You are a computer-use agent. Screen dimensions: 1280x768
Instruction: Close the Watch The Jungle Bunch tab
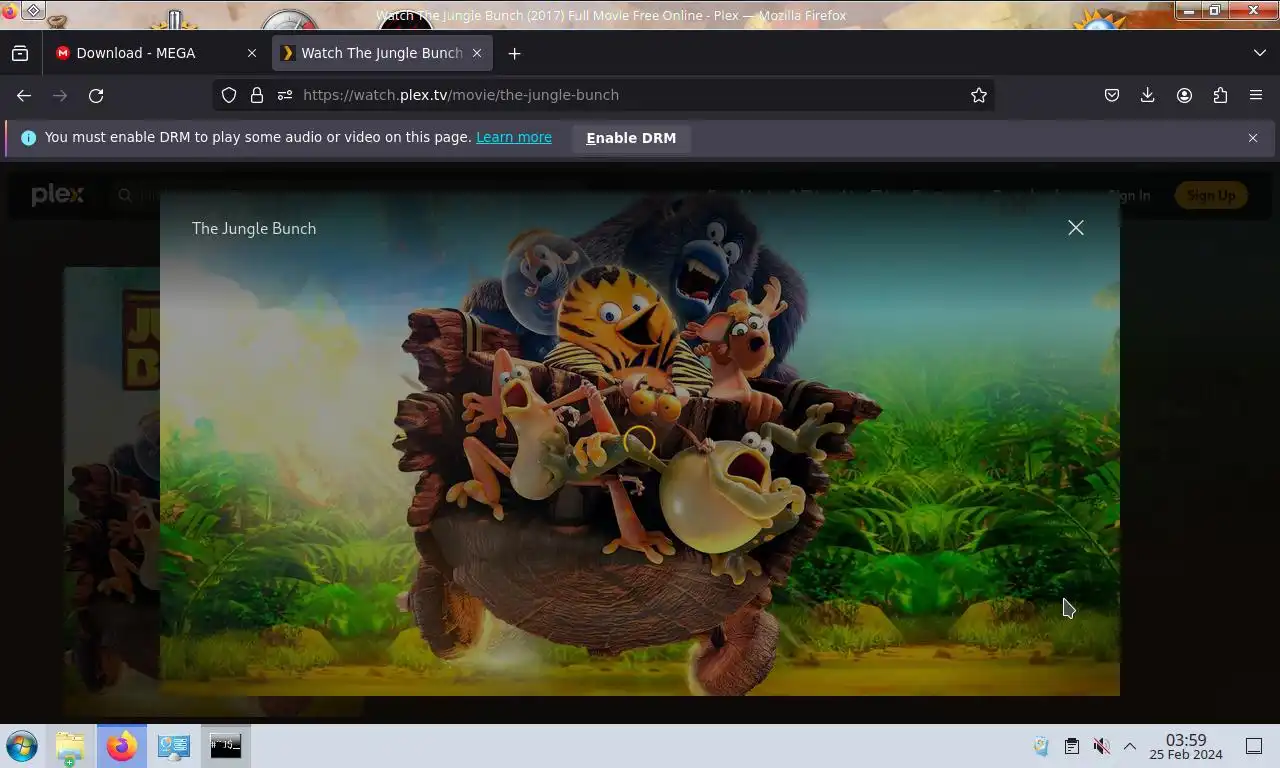(477, 53)
